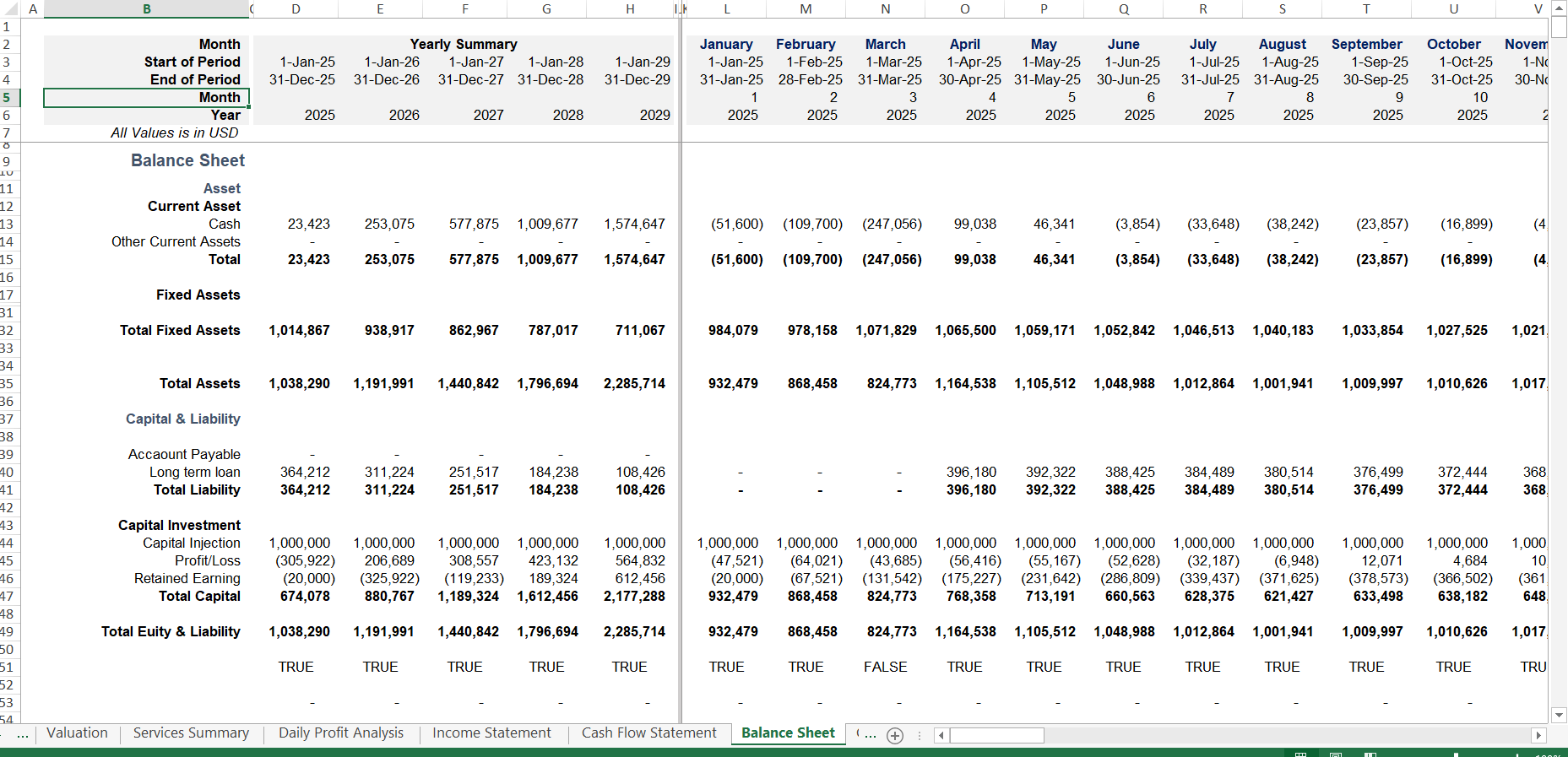Switch to the Services Summary tab
This screenshot has width=1568, height=757.
pos(191,733)
